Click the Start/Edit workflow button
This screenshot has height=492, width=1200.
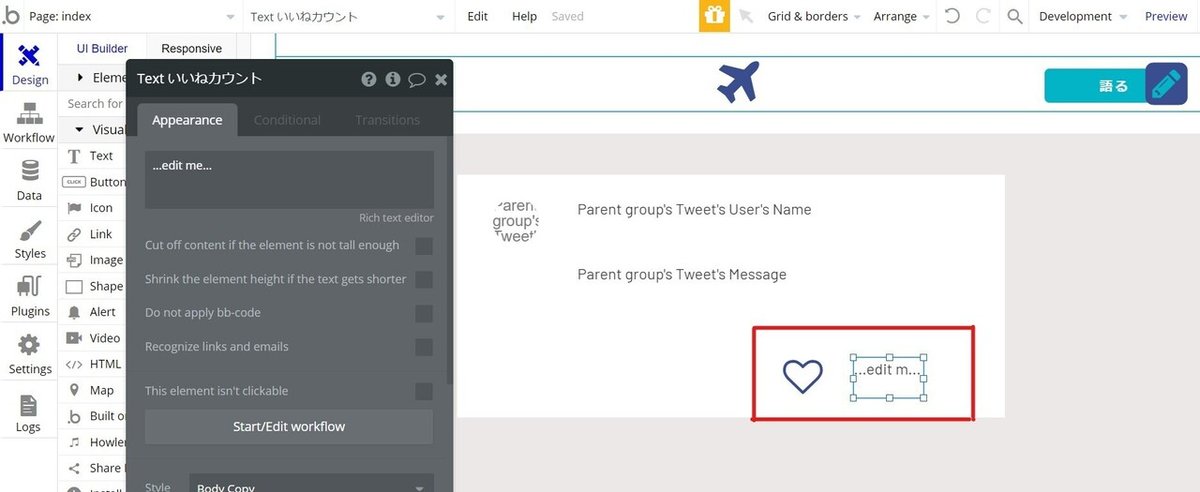(289, 426)
